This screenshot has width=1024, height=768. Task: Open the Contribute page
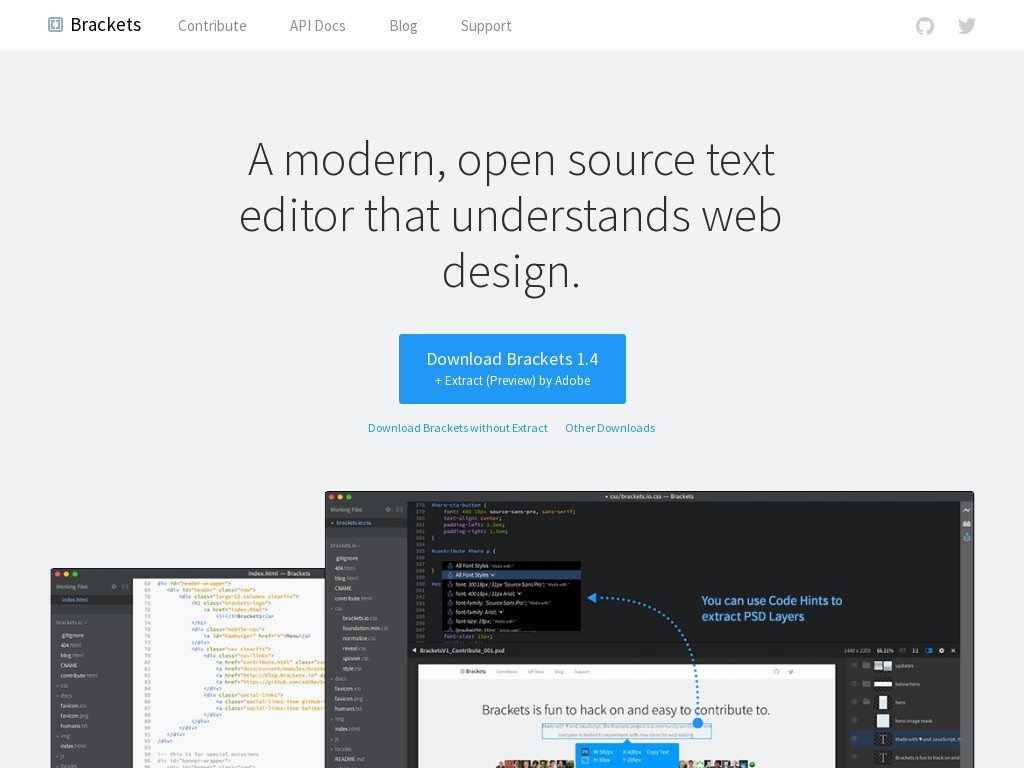(x=212, y=25)
